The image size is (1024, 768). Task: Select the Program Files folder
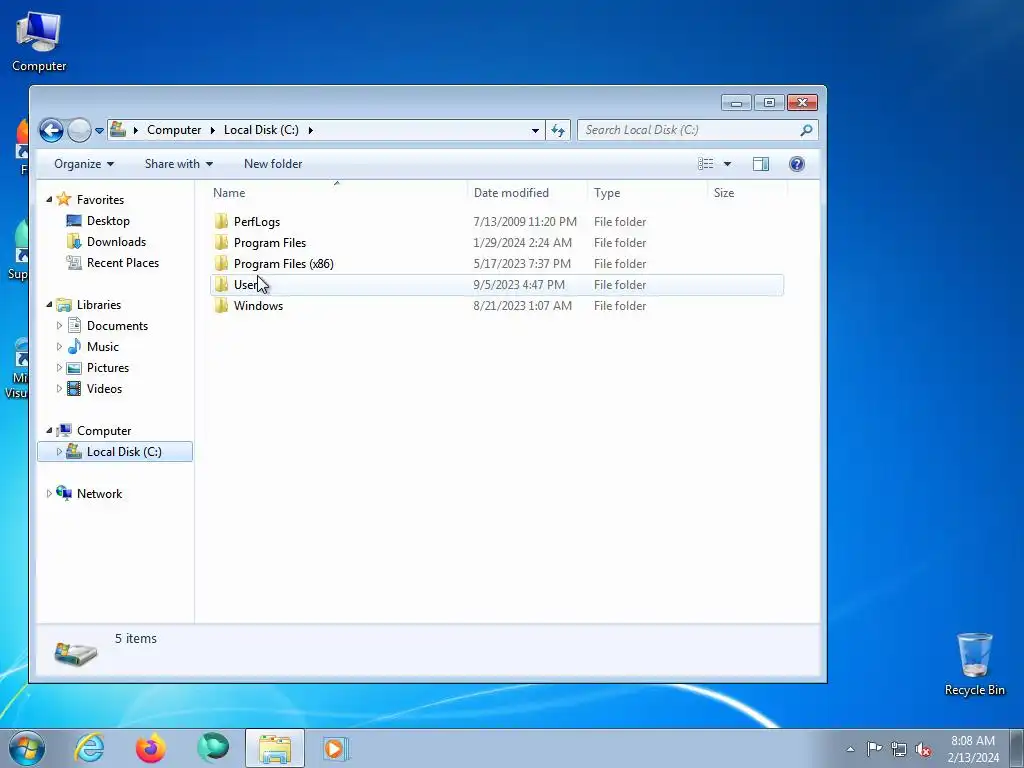click(x=270, y=243)
